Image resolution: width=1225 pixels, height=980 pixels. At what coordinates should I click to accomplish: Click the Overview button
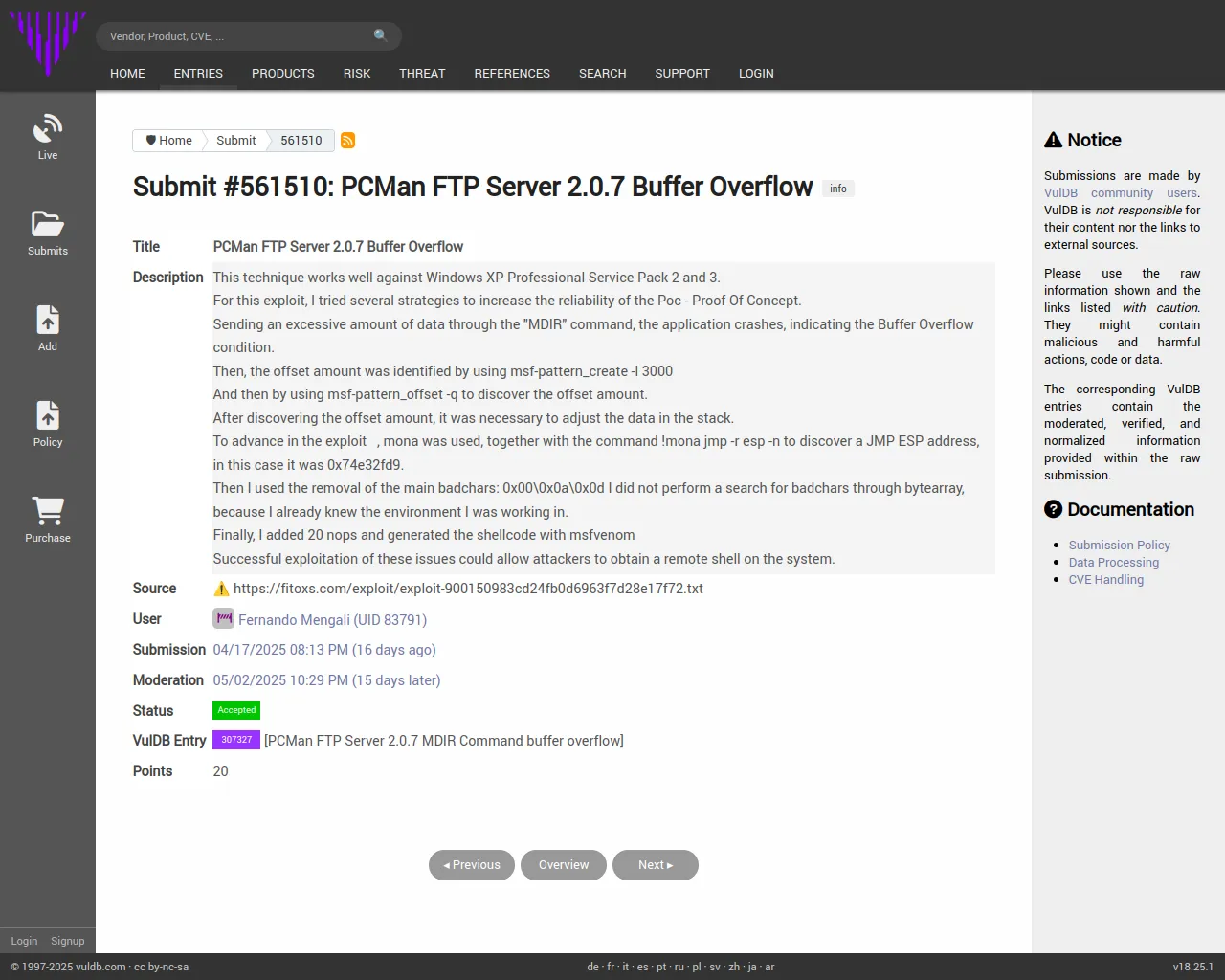(564, 865)
